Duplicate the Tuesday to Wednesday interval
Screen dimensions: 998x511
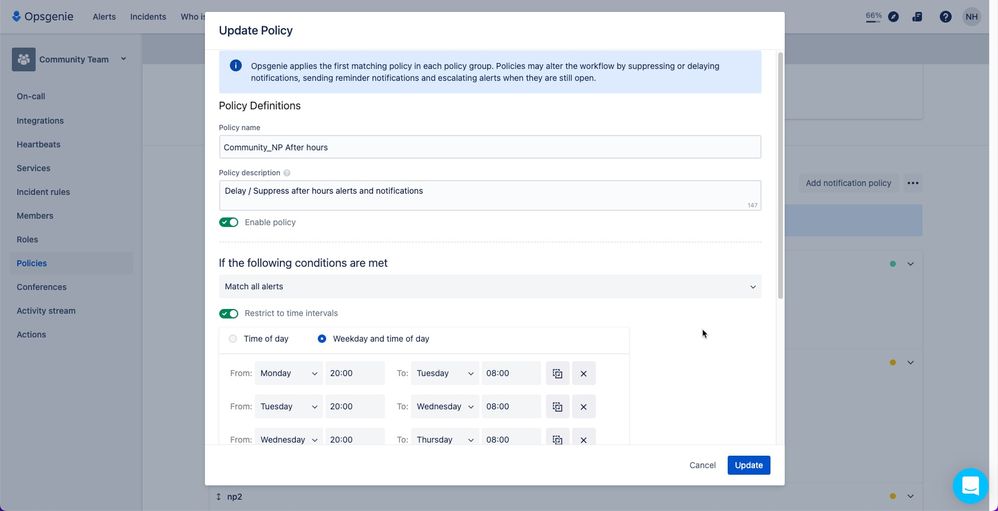pos(558,407)
